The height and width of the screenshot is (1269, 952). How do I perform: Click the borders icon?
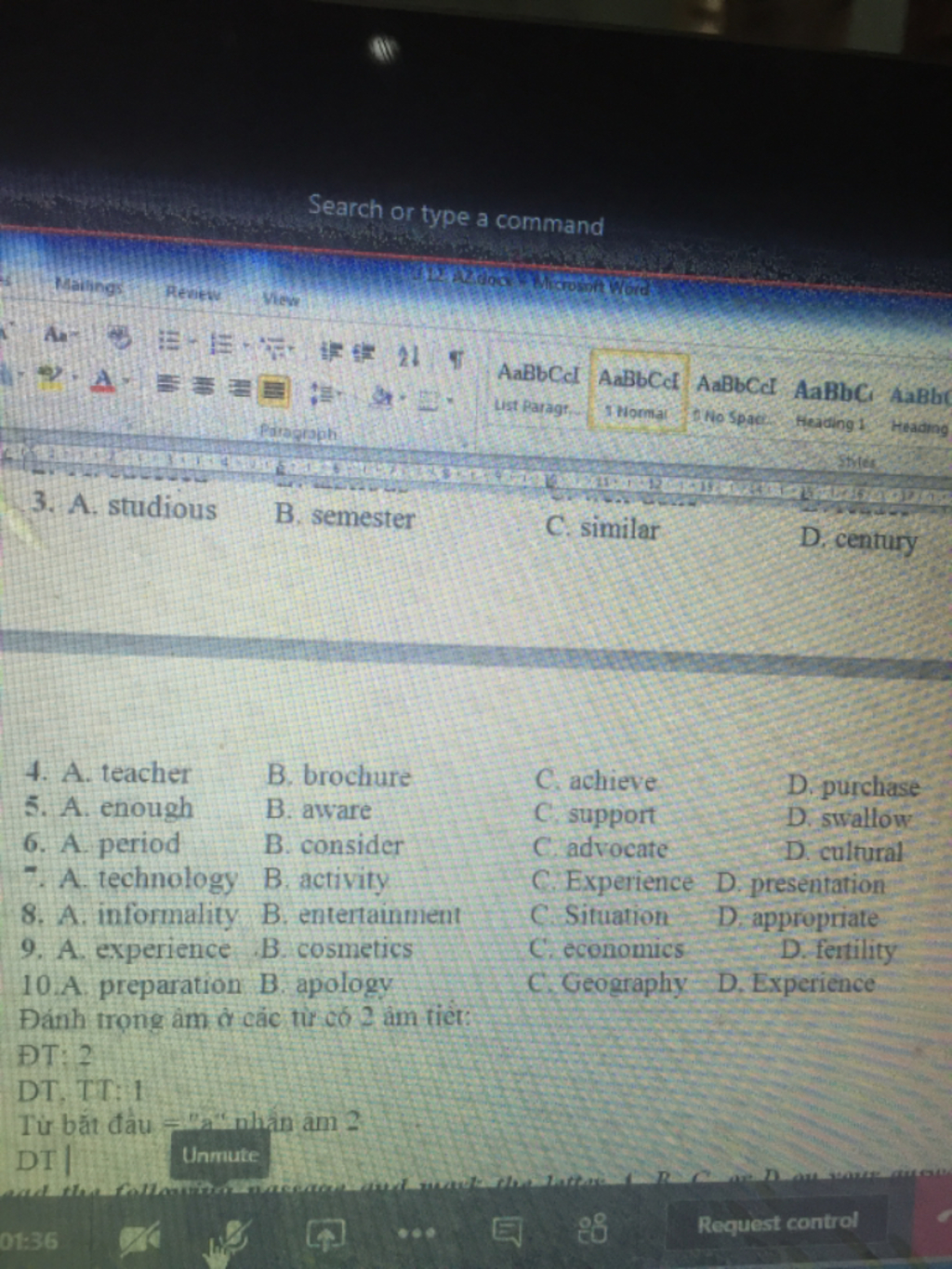[428, 401]
